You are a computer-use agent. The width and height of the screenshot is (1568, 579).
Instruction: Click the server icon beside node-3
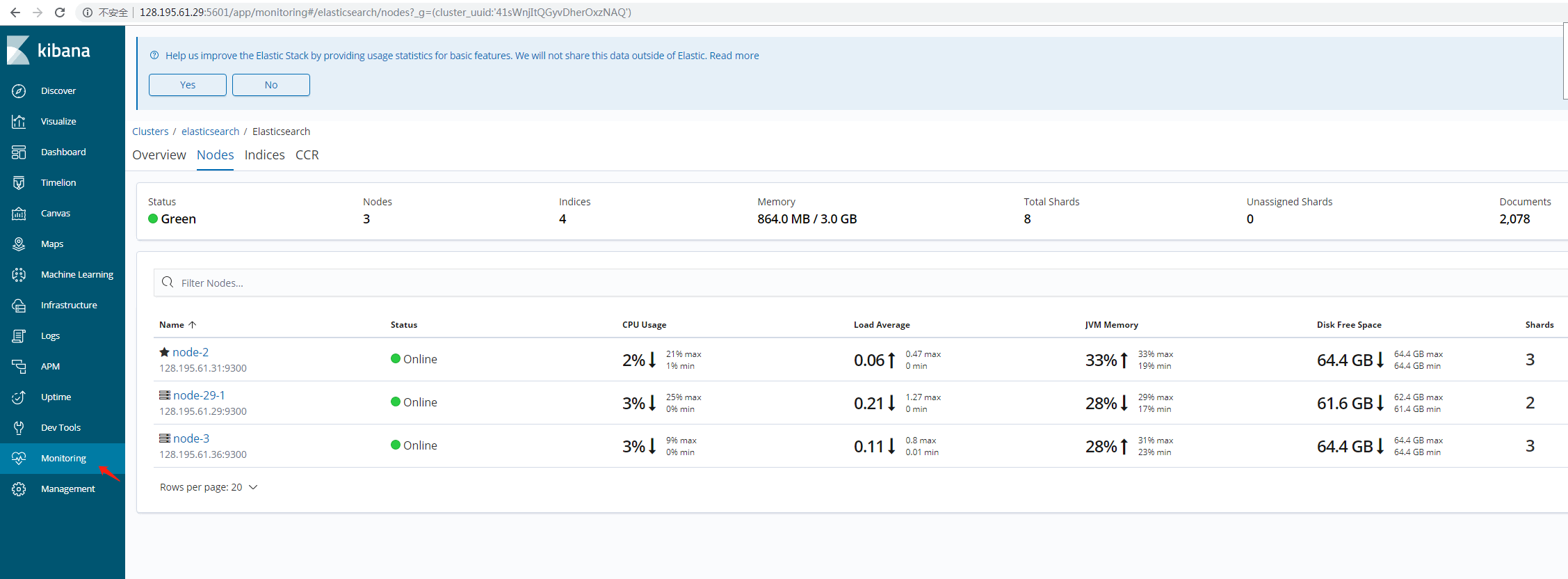(165, 438)
